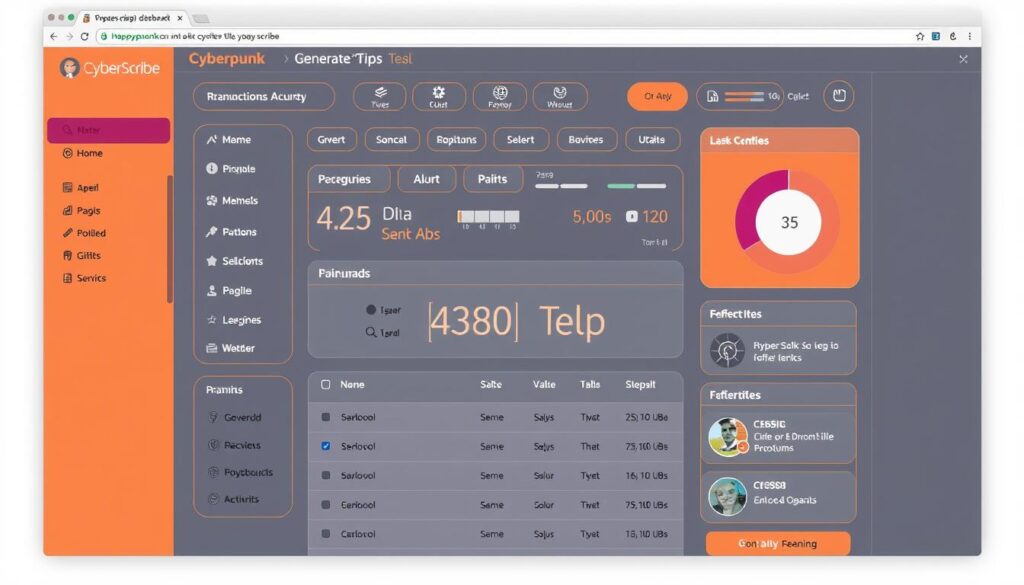The image size is (1024, 585).
Task: Toggle the select-all checkbox in table header
Action: coord(326,384)
